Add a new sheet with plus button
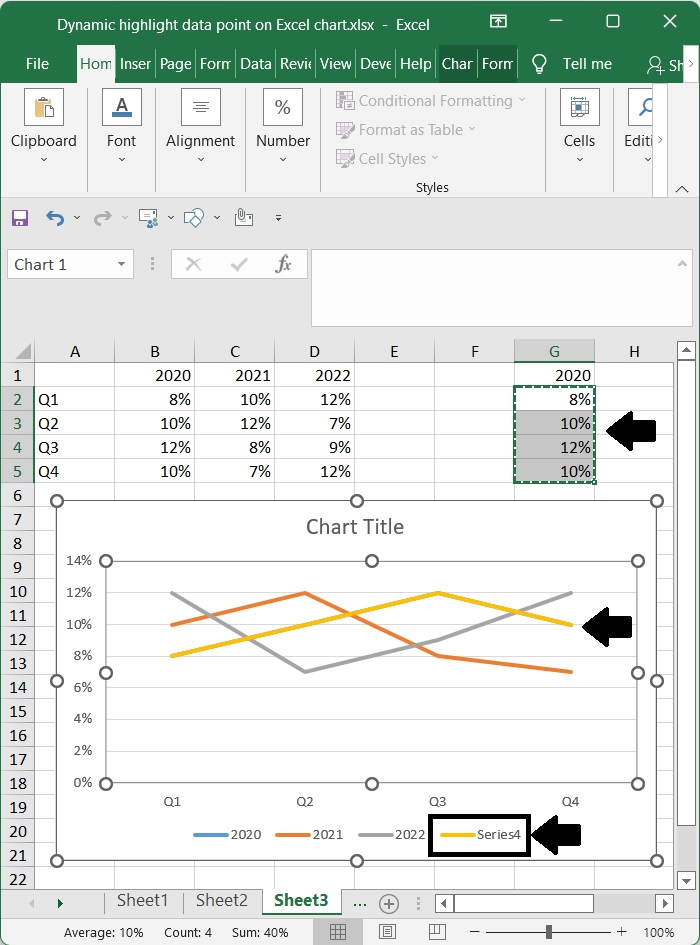 point(389,903)
